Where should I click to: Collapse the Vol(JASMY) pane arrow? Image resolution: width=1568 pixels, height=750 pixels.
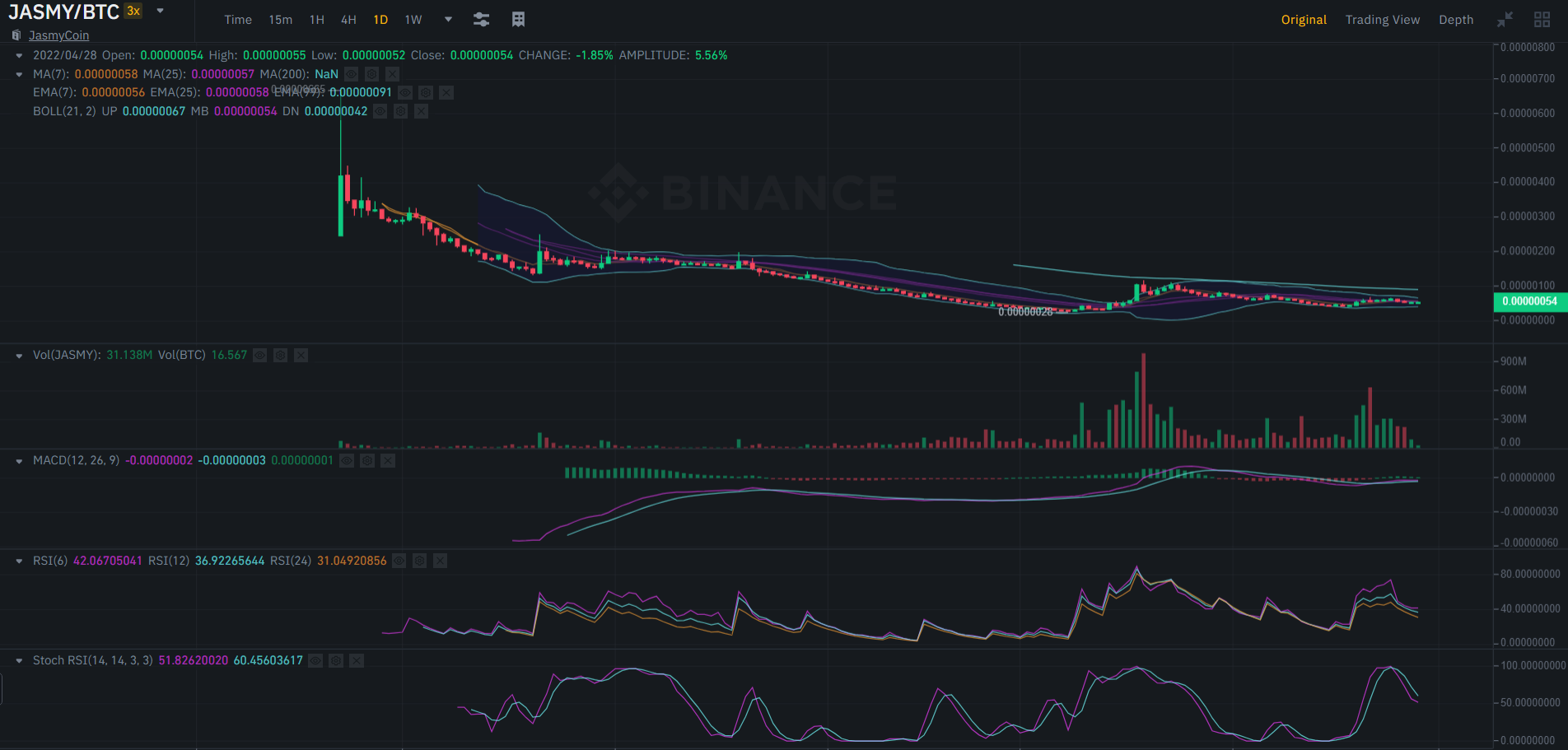(19, 356)
